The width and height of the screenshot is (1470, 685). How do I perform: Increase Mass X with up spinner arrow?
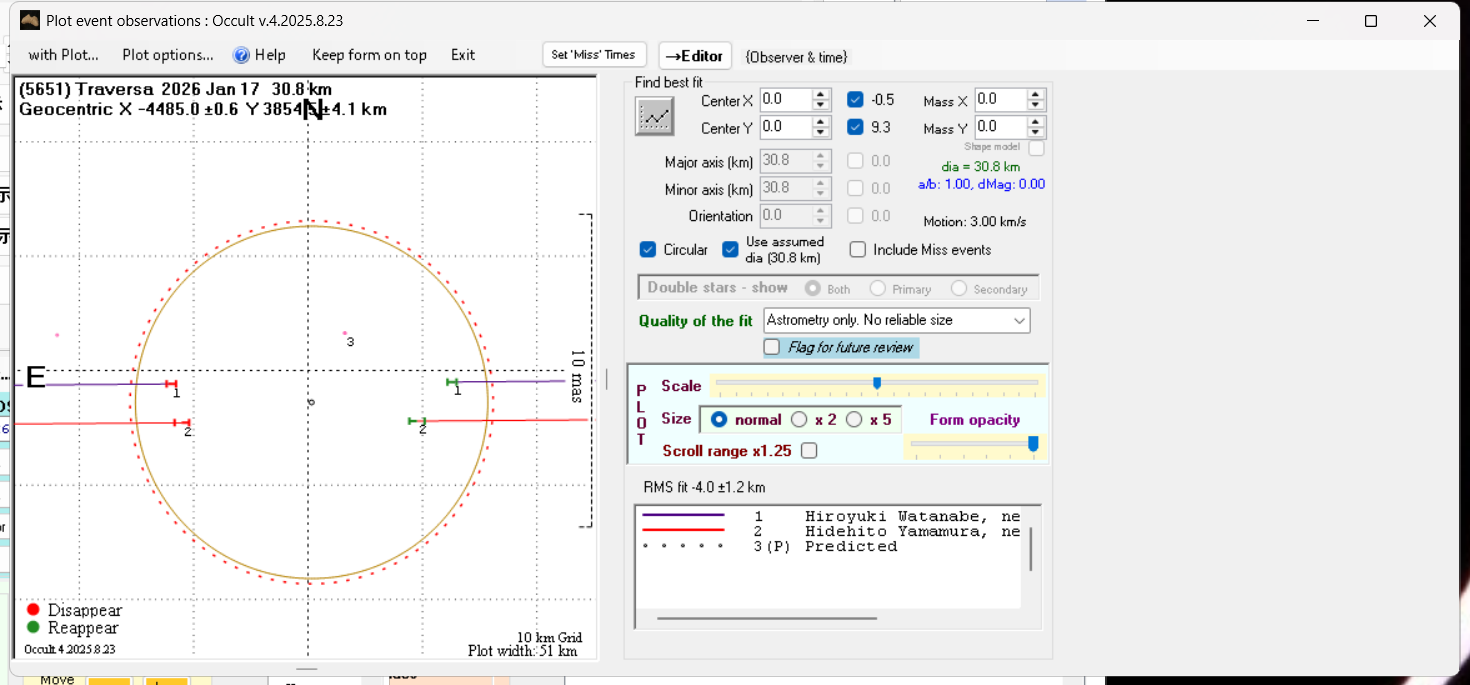coord(1036,95)
